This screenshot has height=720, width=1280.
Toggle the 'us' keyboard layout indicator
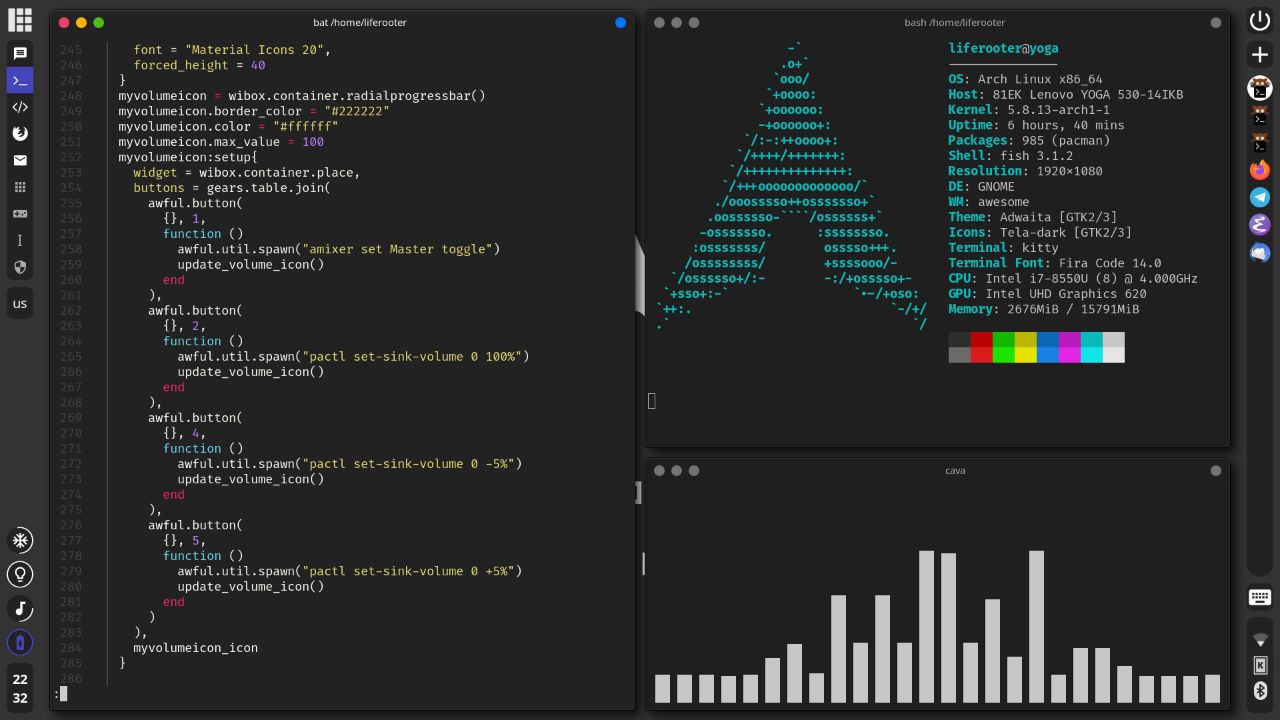tap(20, 304)
